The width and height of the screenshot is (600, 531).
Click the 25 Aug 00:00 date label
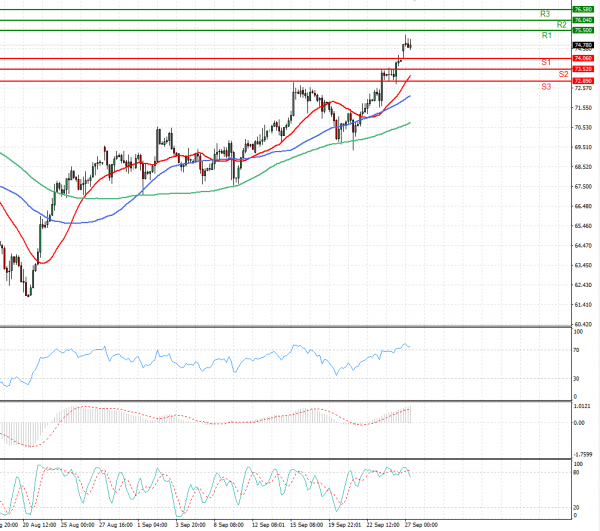pos(78,525)
